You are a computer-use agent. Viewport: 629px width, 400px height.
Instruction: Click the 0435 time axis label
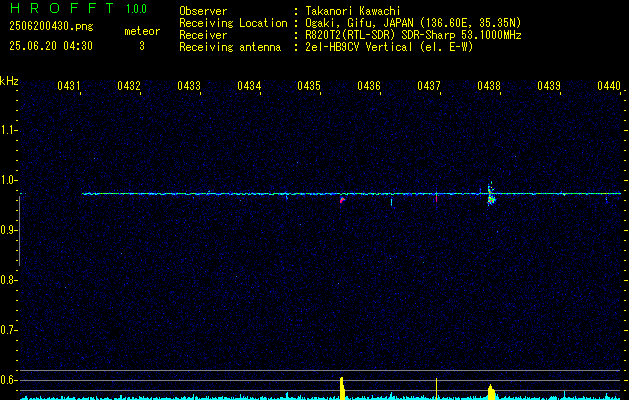coord(308,85)
